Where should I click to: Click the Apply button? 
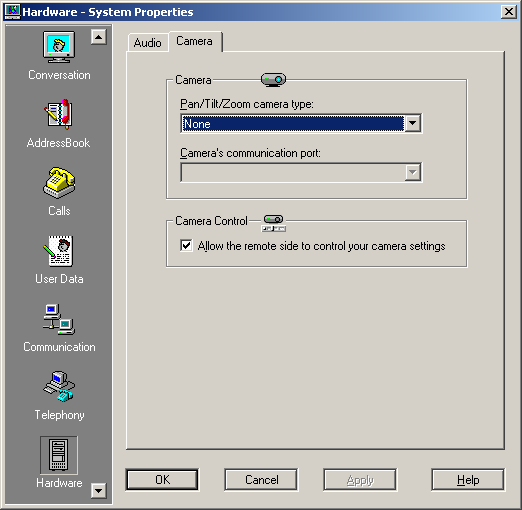click(360, 480)
